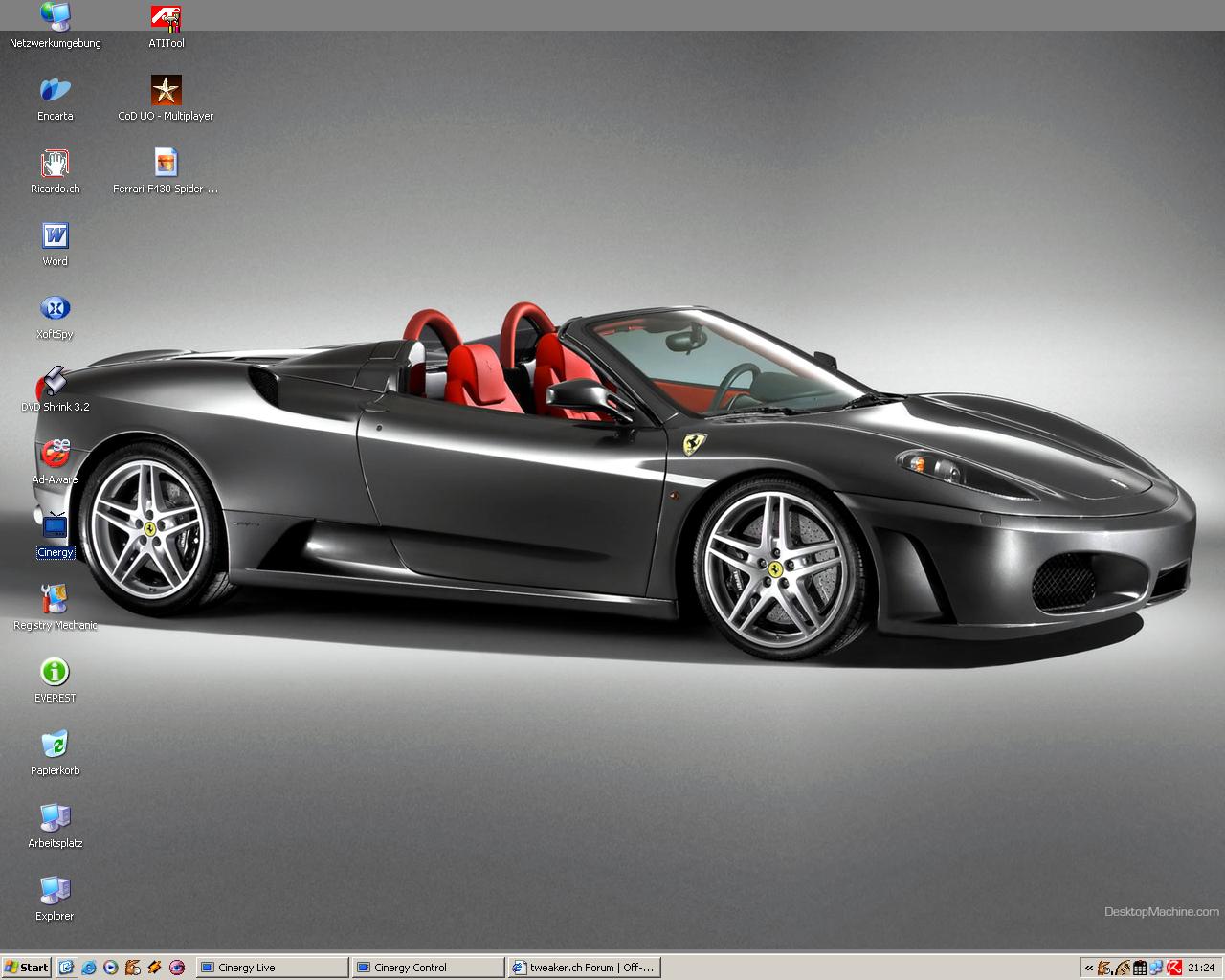
Task: Open the Start menu
Action: [27, 968]
